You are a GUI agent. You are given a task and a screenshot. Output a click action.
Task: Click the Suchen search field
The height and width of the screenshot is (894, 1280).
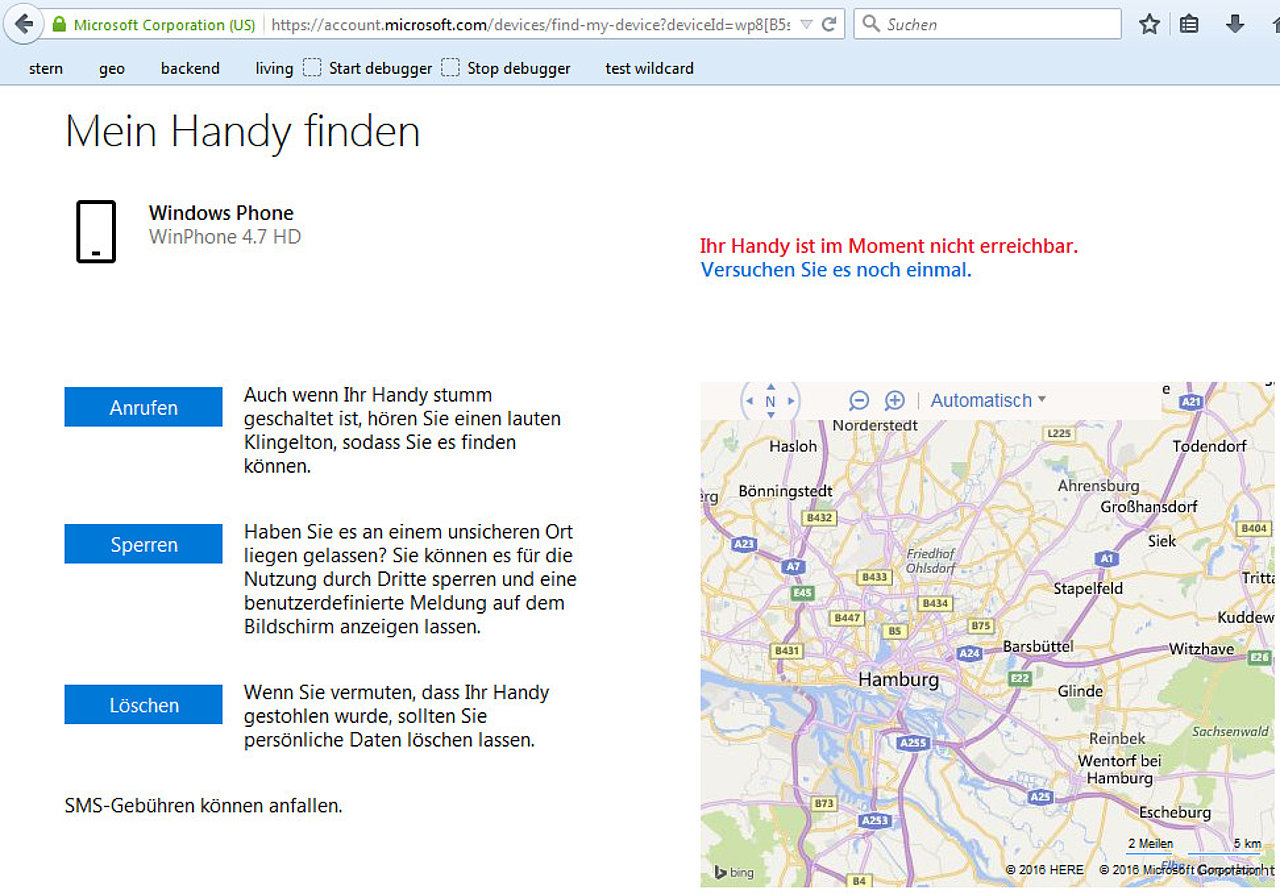click(987, 24)
